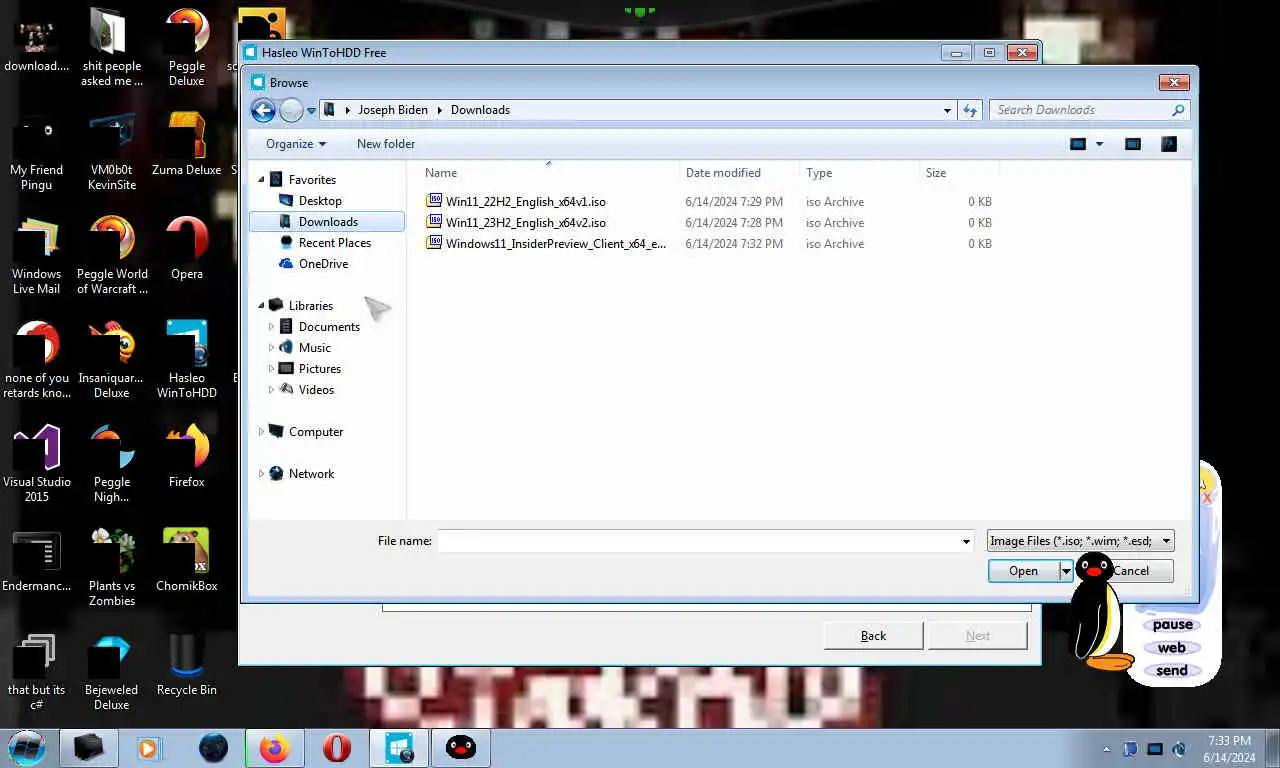This screenshot has width=1280, height=768.
Task: Select OneDrive in the sidebar
Action: pyautogui.click(x=323, y=264)
